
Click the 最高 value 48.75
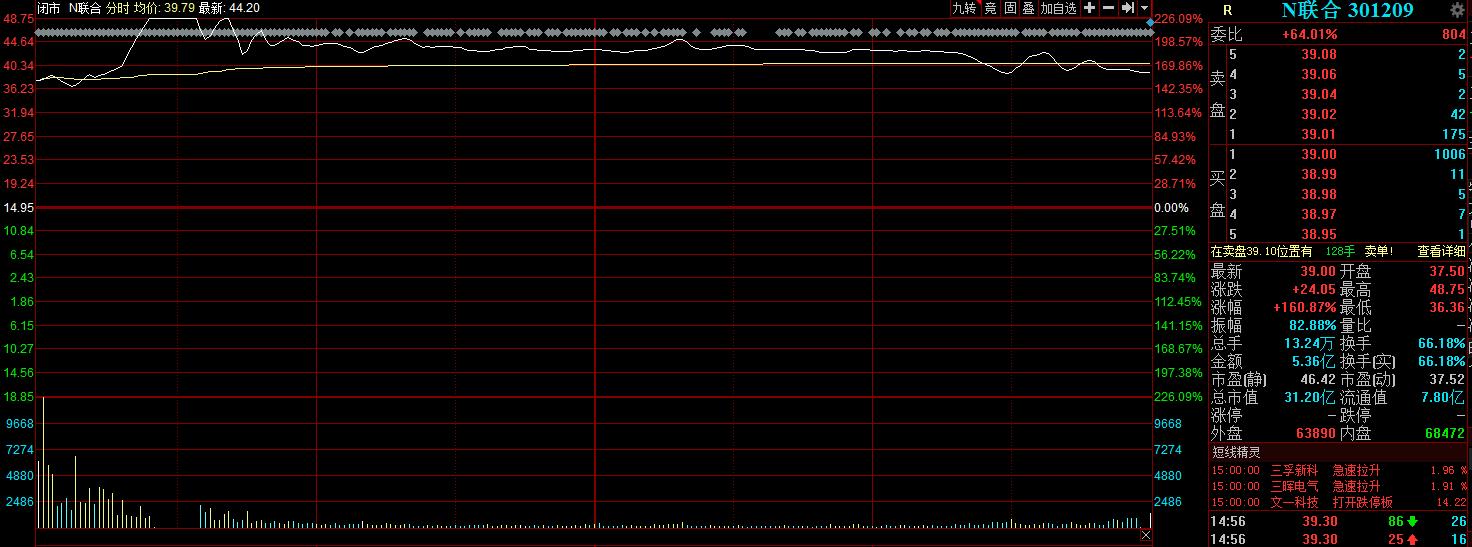pyautogui.click(x=1448, y=289)
